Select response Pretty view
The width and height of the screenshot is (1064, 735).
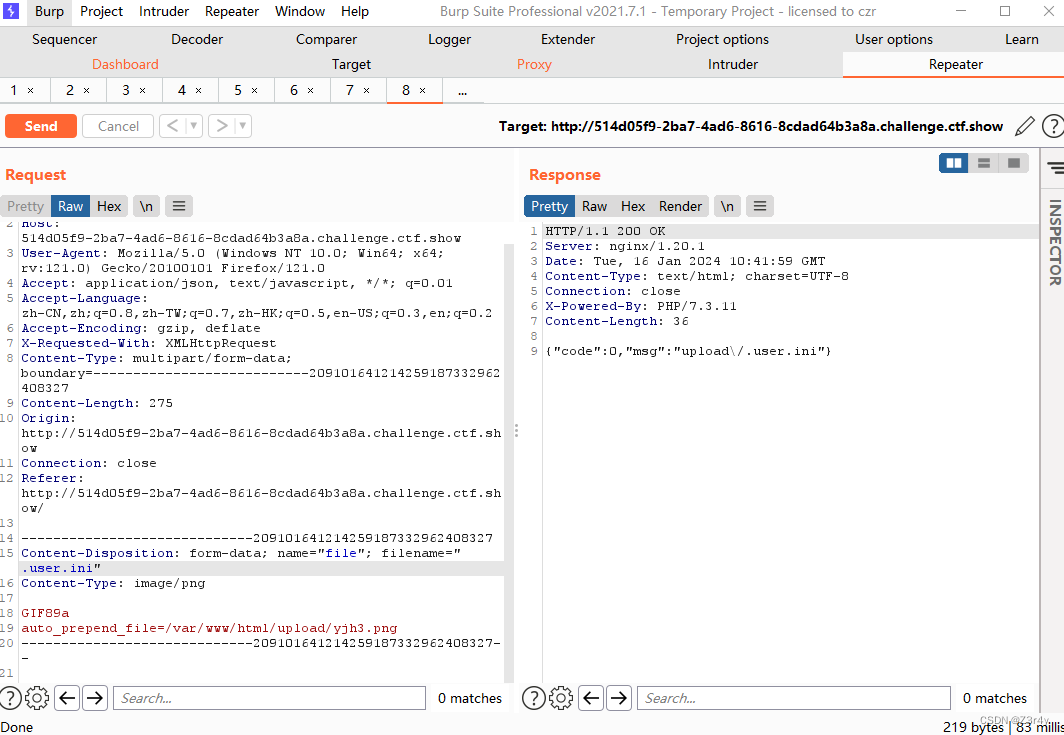550,206
